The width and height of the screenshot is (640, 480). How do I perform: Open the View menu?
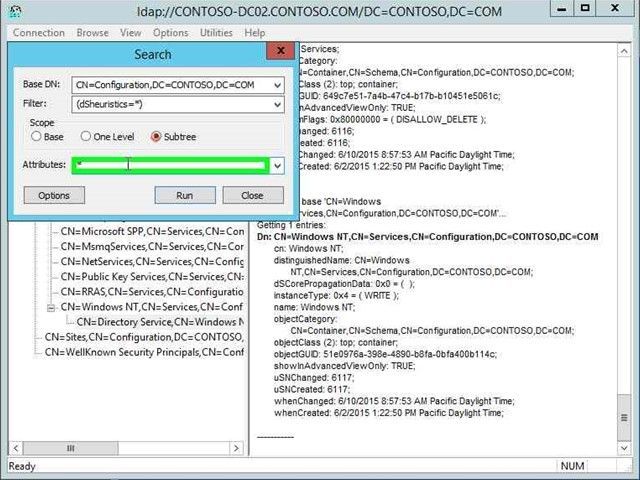(x=131, y=33)
